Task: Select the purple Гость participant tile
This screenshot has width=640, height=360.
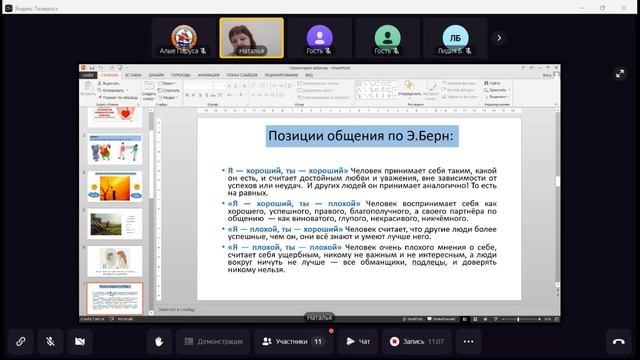Action: 319,38
